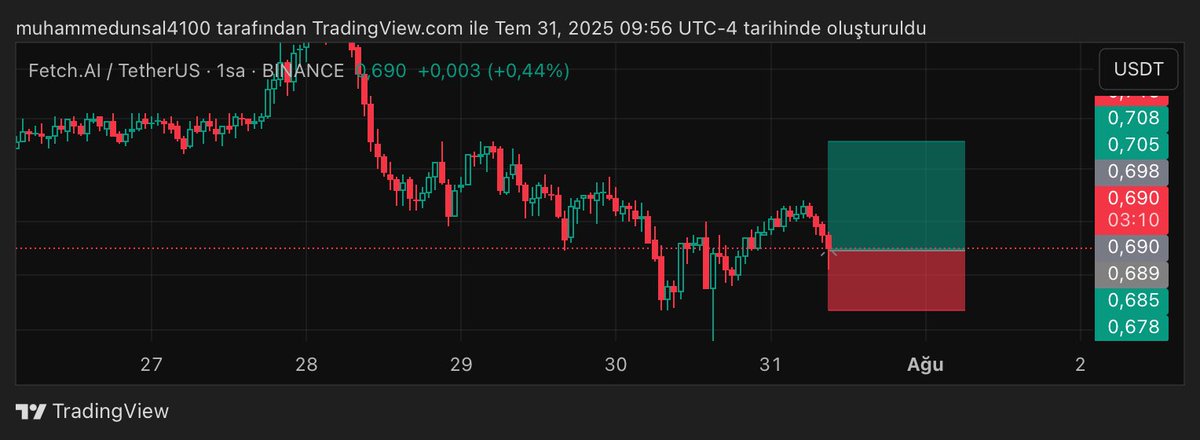Click date label 27 on the time axis
This screenshot has height=440, width=1200.
coord(151,364)
